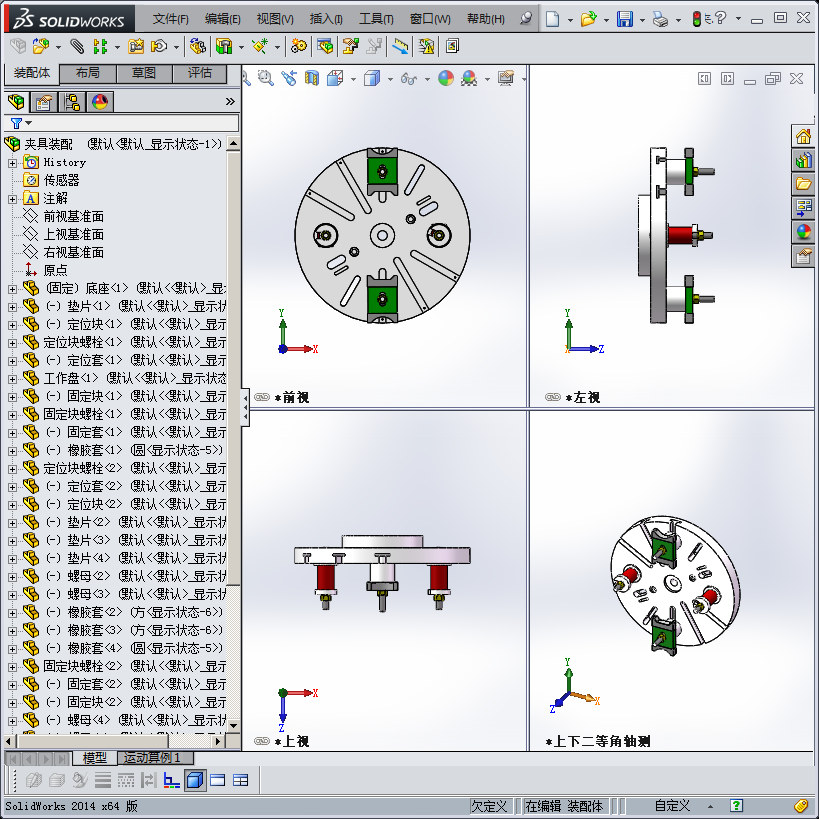The width and height of the screenshot is (819, 819).
Task: Click the Move Component icon
Action: [159, 46]
